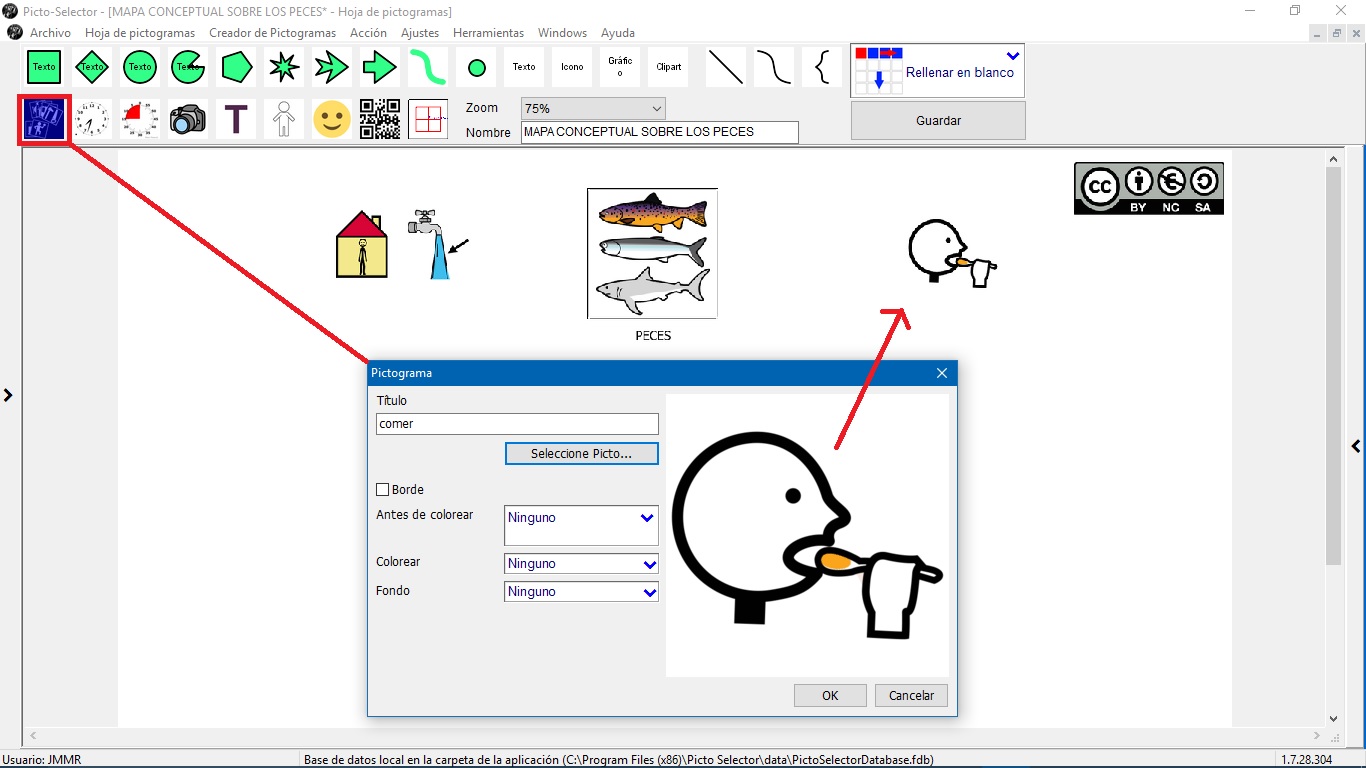Select the QR code generator tool
1366x768 pixels.
click(379, 118)
